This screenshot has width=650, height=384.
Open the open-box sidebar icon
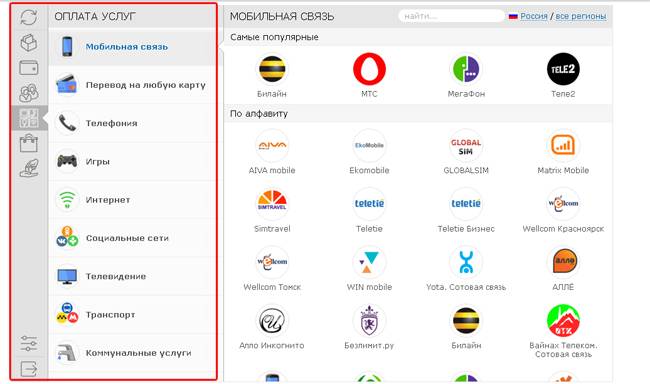tap(29, 42)
